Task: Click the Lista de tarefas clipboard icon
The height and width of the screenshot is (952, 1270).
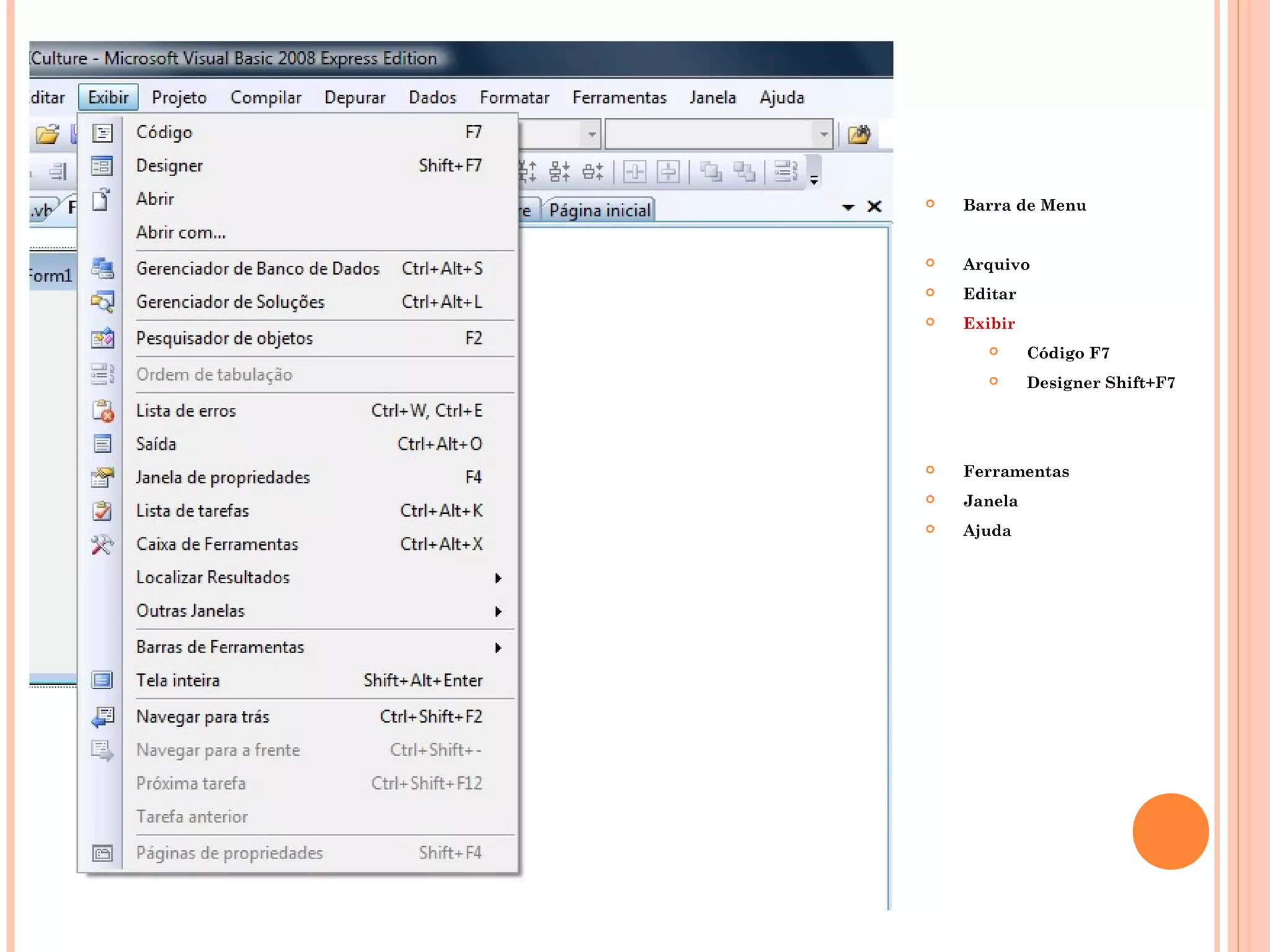Action: tap(102, 511)
